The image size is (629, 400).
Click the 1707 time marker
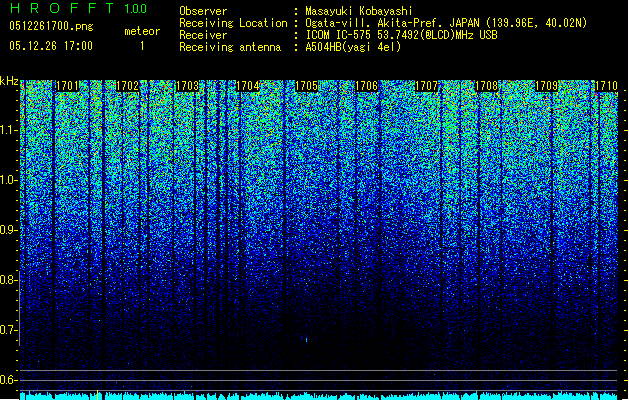[x=426, y=86]
